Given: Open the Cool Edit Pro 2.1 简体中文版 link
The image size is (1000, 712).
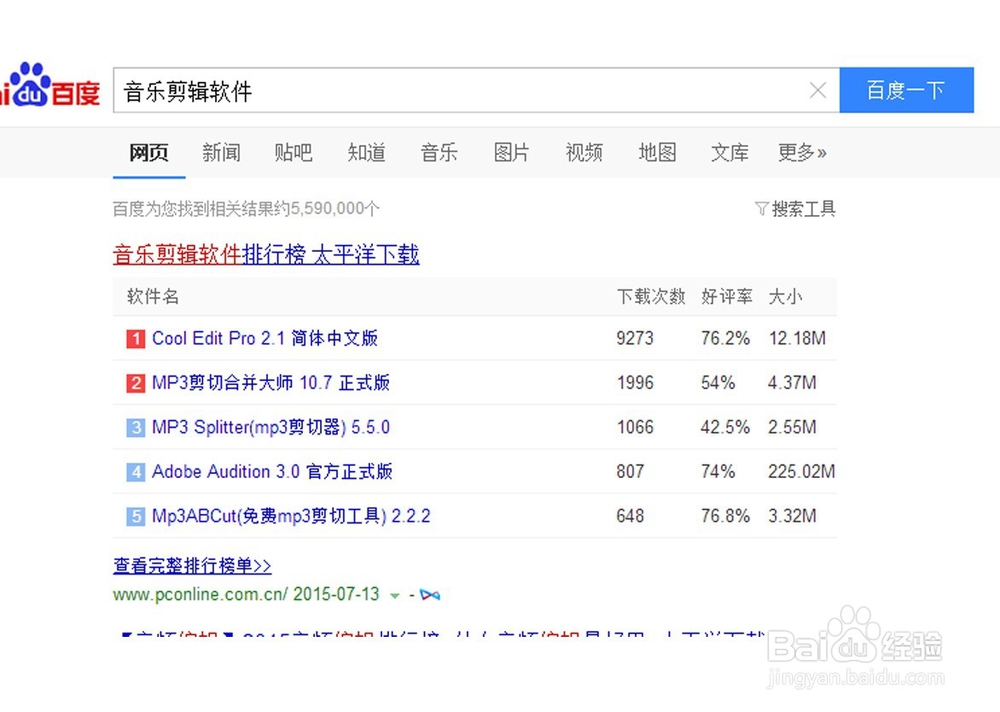Looking at the screenshot, I should [x=265, y=338].
